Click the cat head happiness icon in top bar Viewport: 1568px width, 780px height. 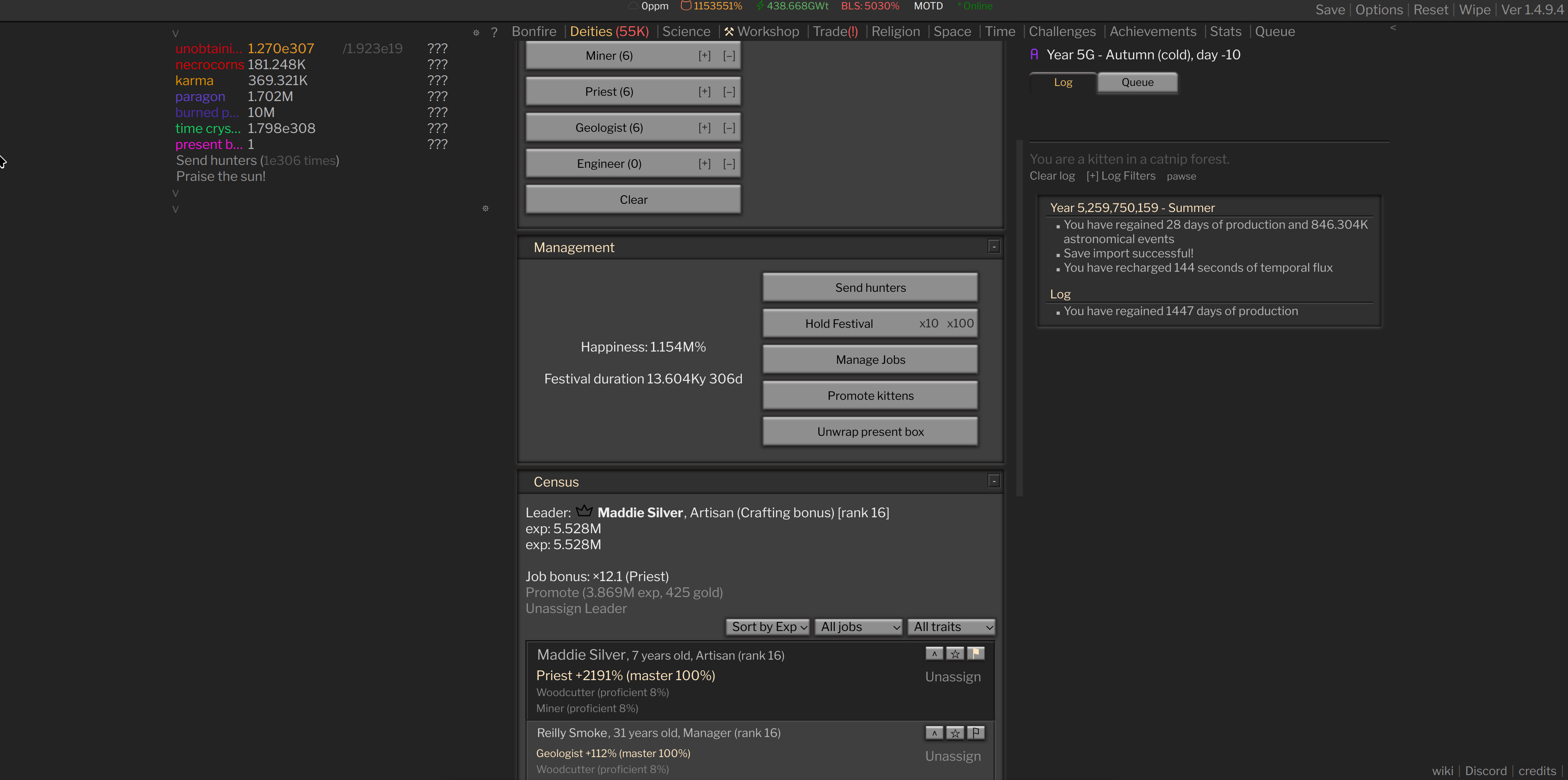tap(687, 5)
